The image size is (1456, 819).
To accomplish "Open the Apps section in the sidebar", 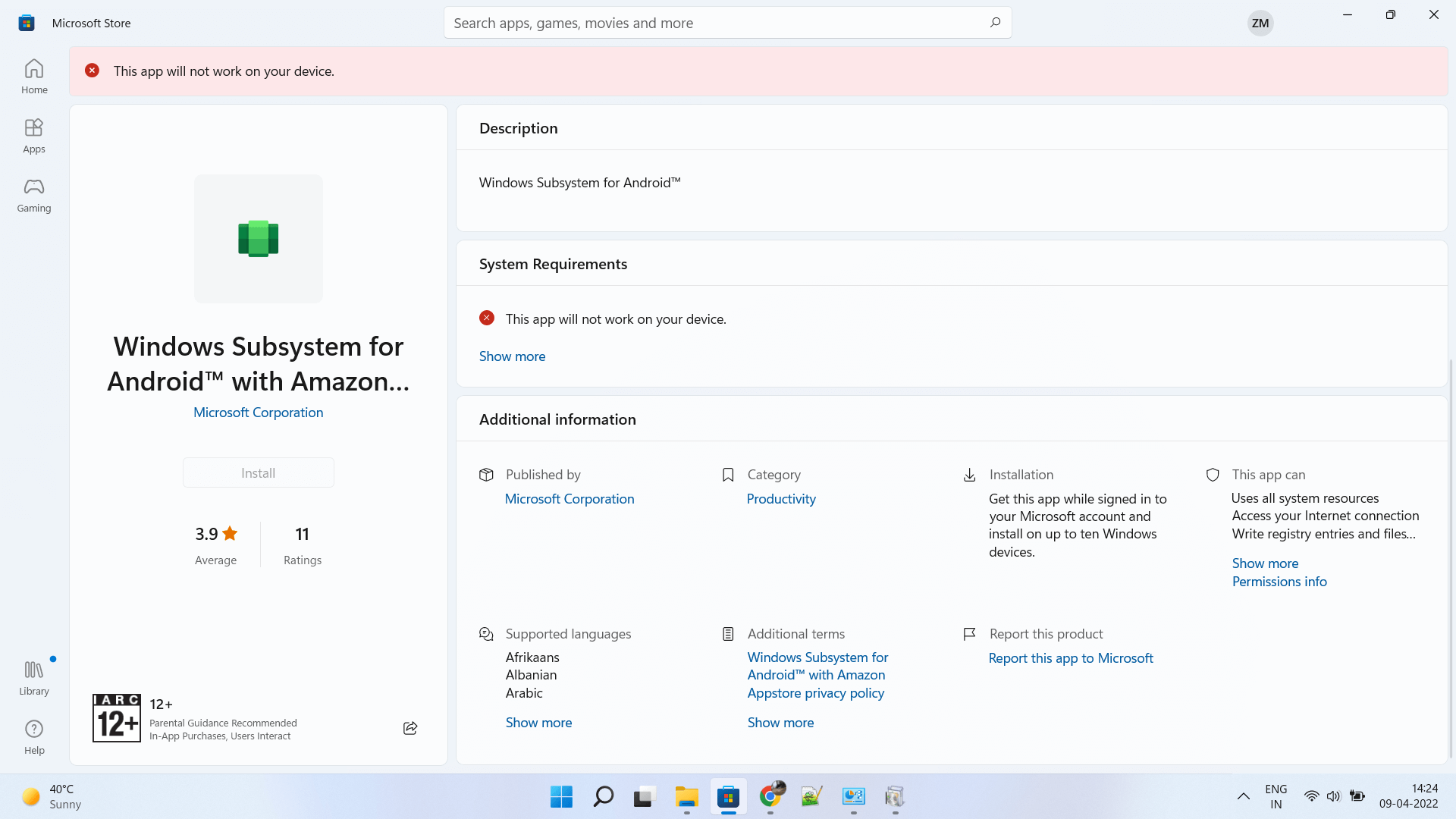I will [33, 135].
